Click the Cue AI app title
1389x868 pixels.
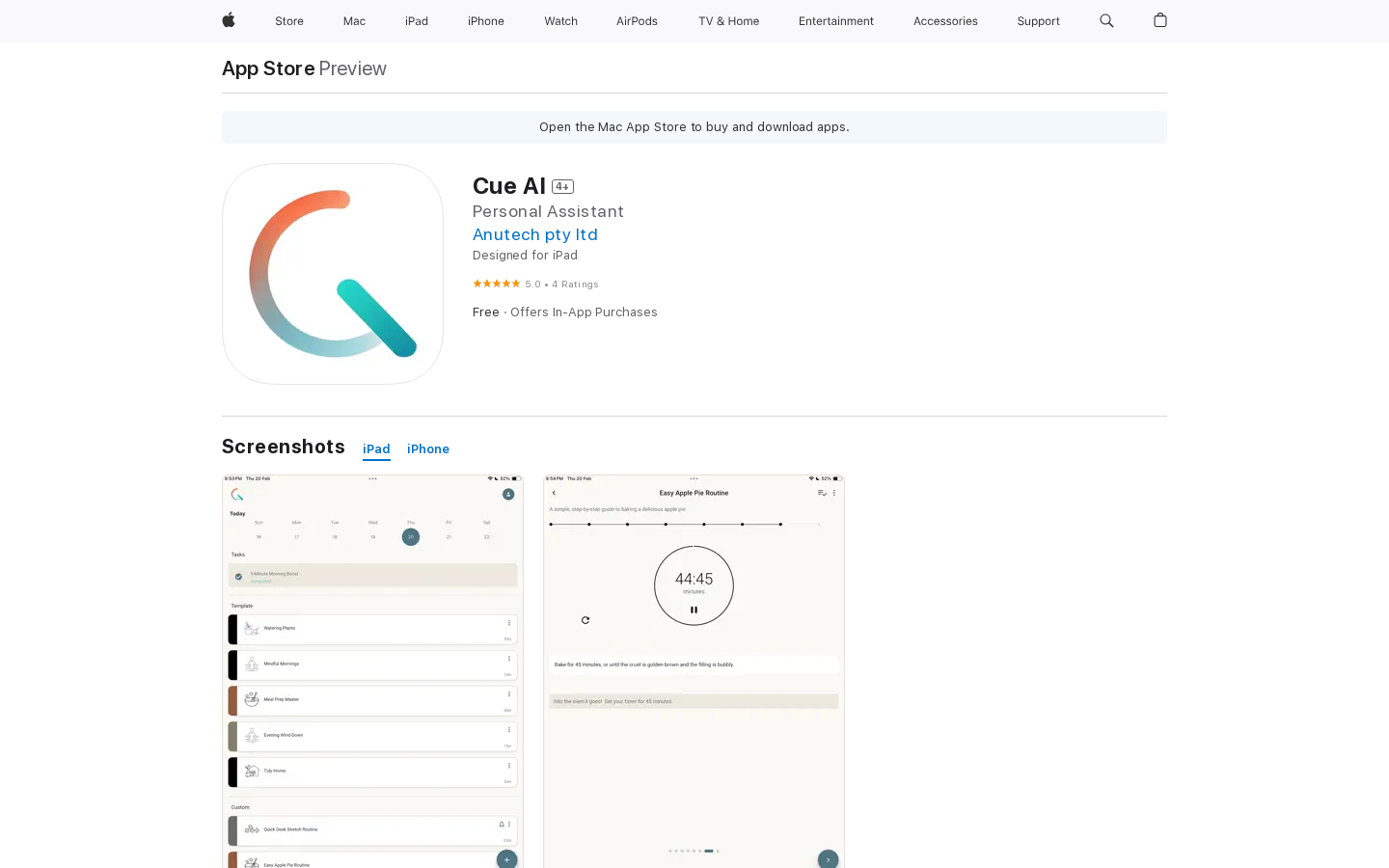509,185
